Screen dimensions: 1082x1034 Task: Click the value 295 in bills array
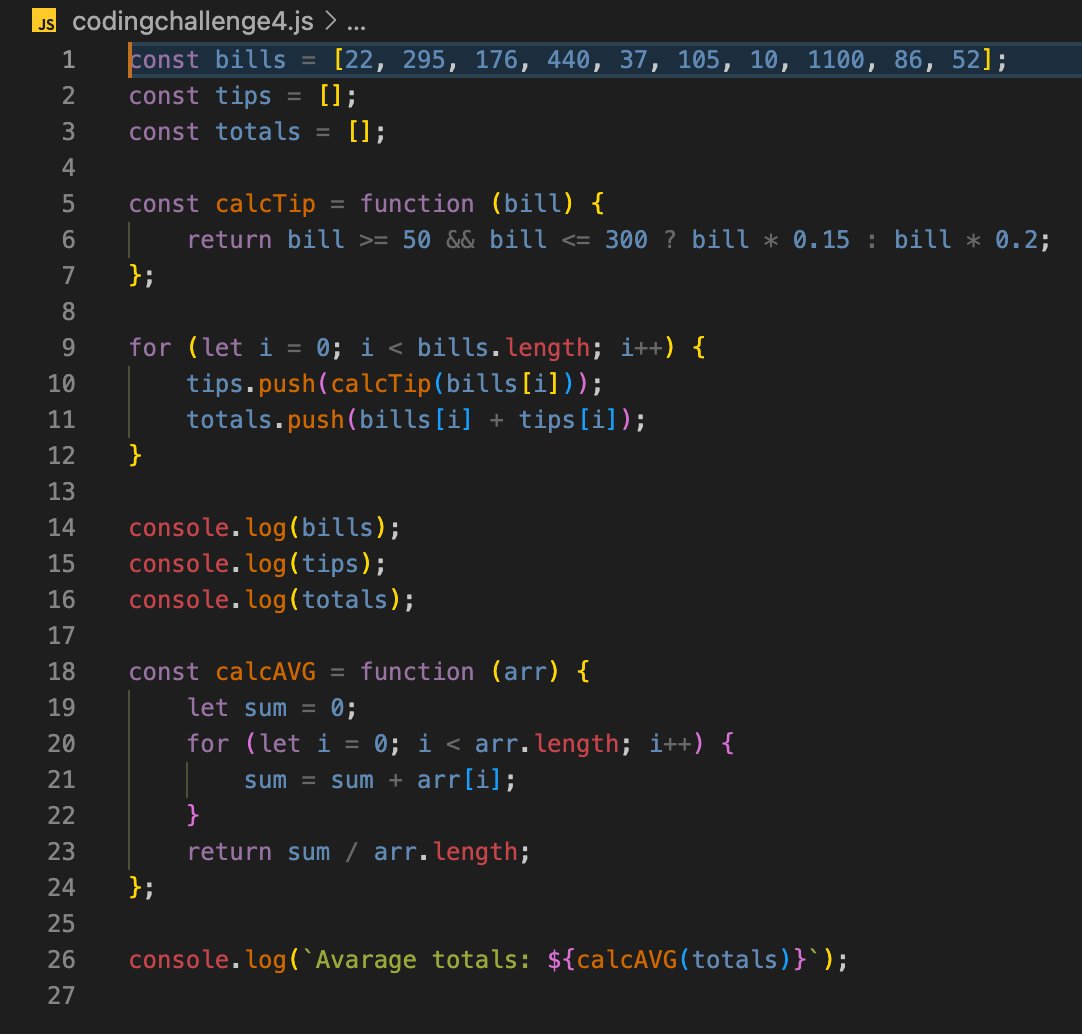(424, 59)
